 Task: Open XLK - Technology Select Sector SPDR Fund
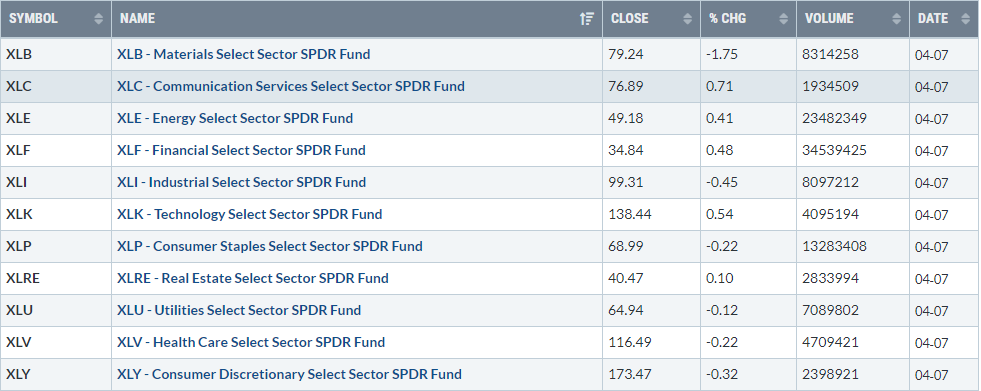click(250, 214)
